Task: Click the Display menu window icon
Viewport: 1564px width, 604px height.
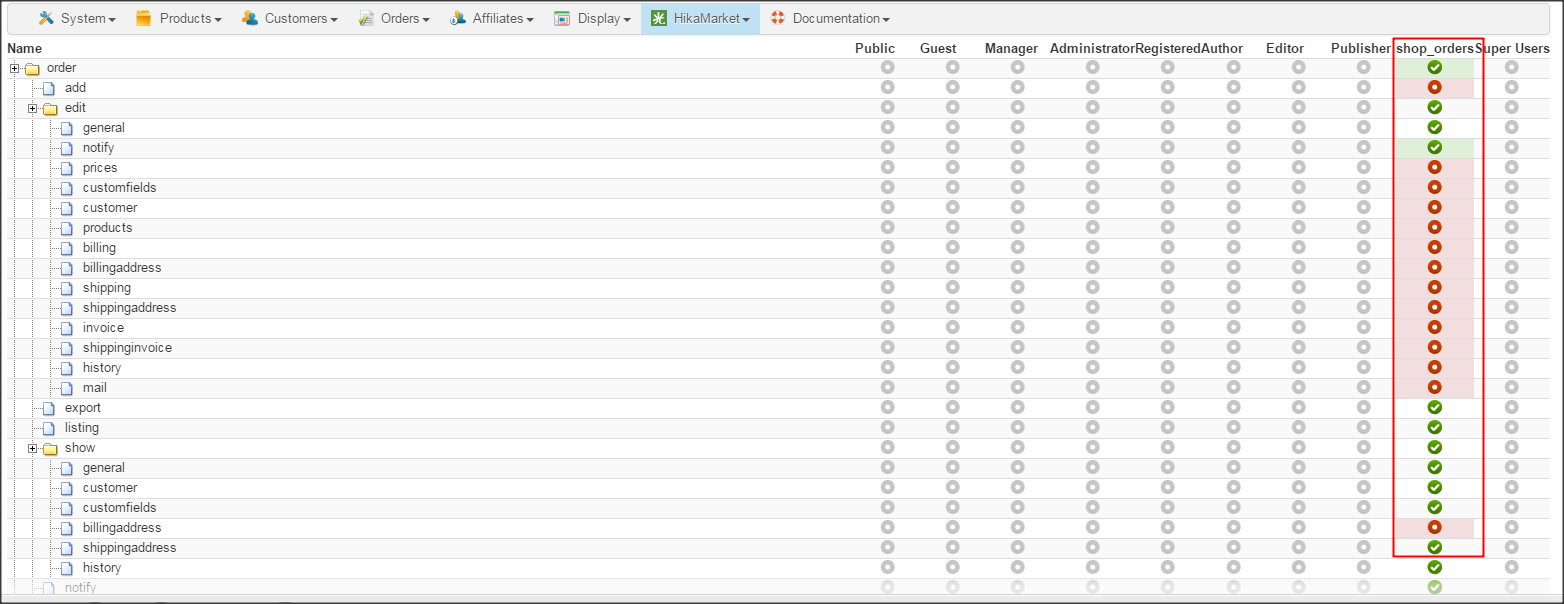Action: click(x=562, y=18)
